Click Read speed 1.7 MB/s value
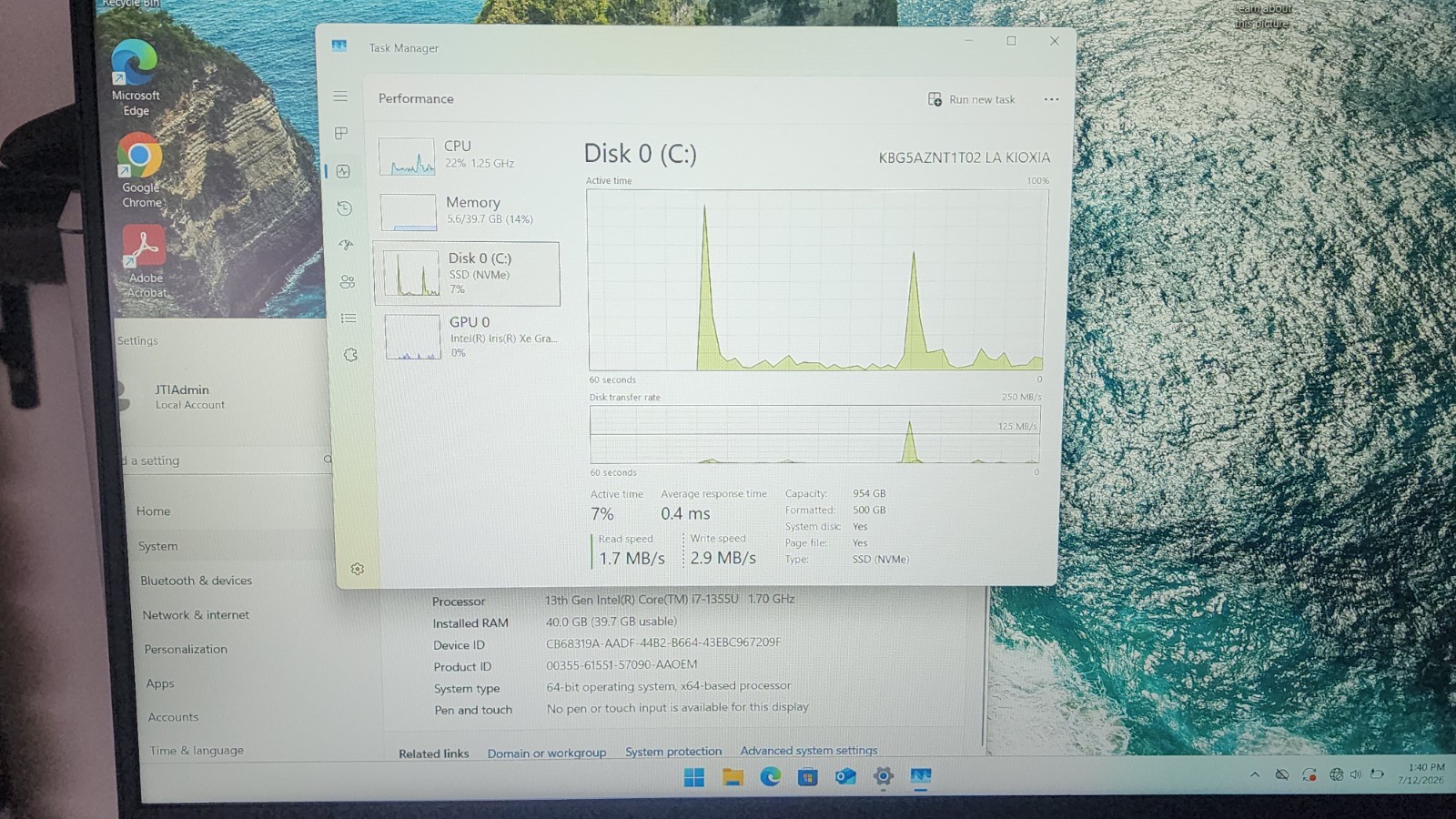 point(632,558)
